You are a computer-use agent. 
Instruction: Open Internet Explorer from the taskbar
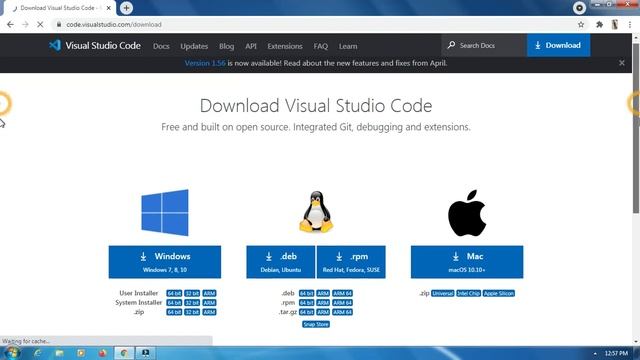pyautogui.click(x=38, y=353)
